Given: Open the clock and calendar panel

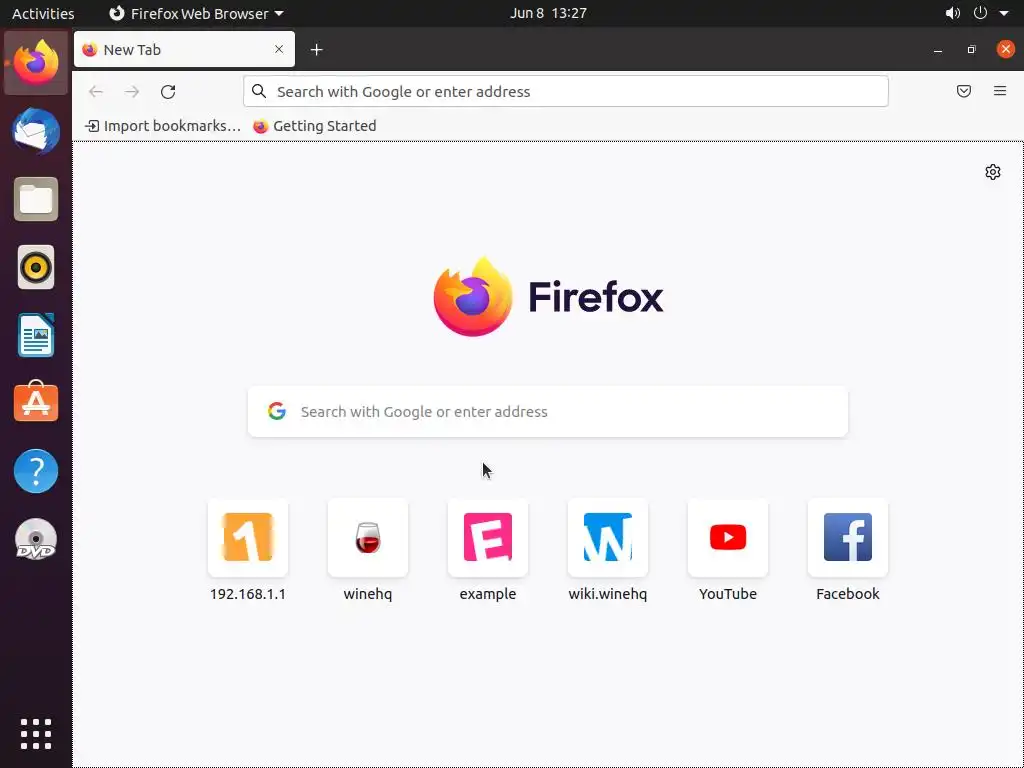Looking at the screenshot, I should tap(548, 13).
